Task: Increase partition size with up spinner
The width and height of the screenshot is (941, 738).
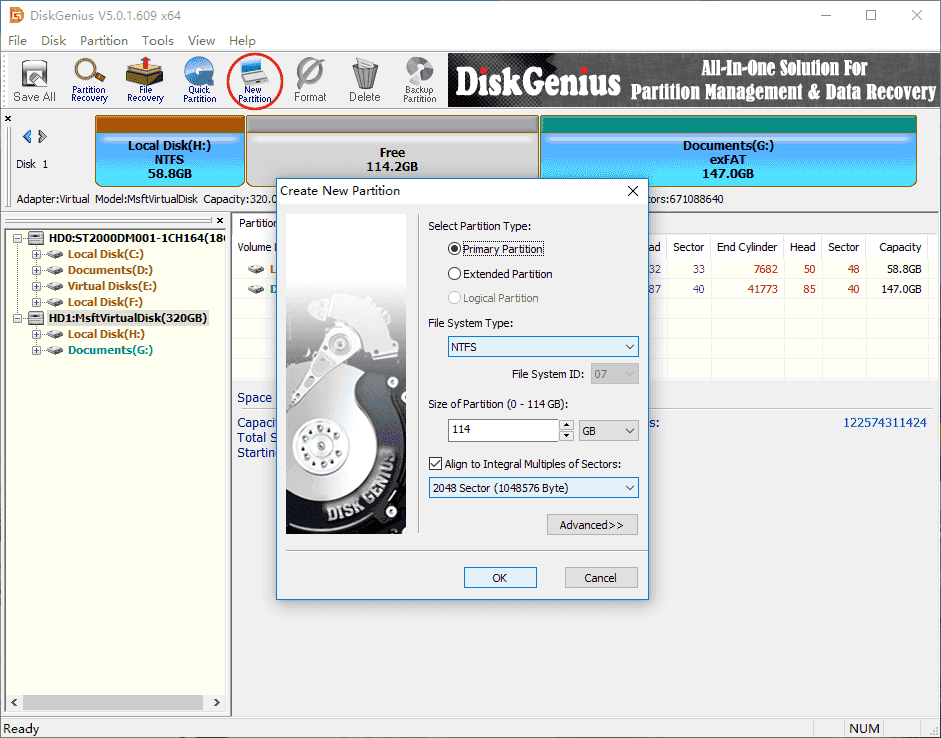Action: pyautogui.click(x=566, y=425)
